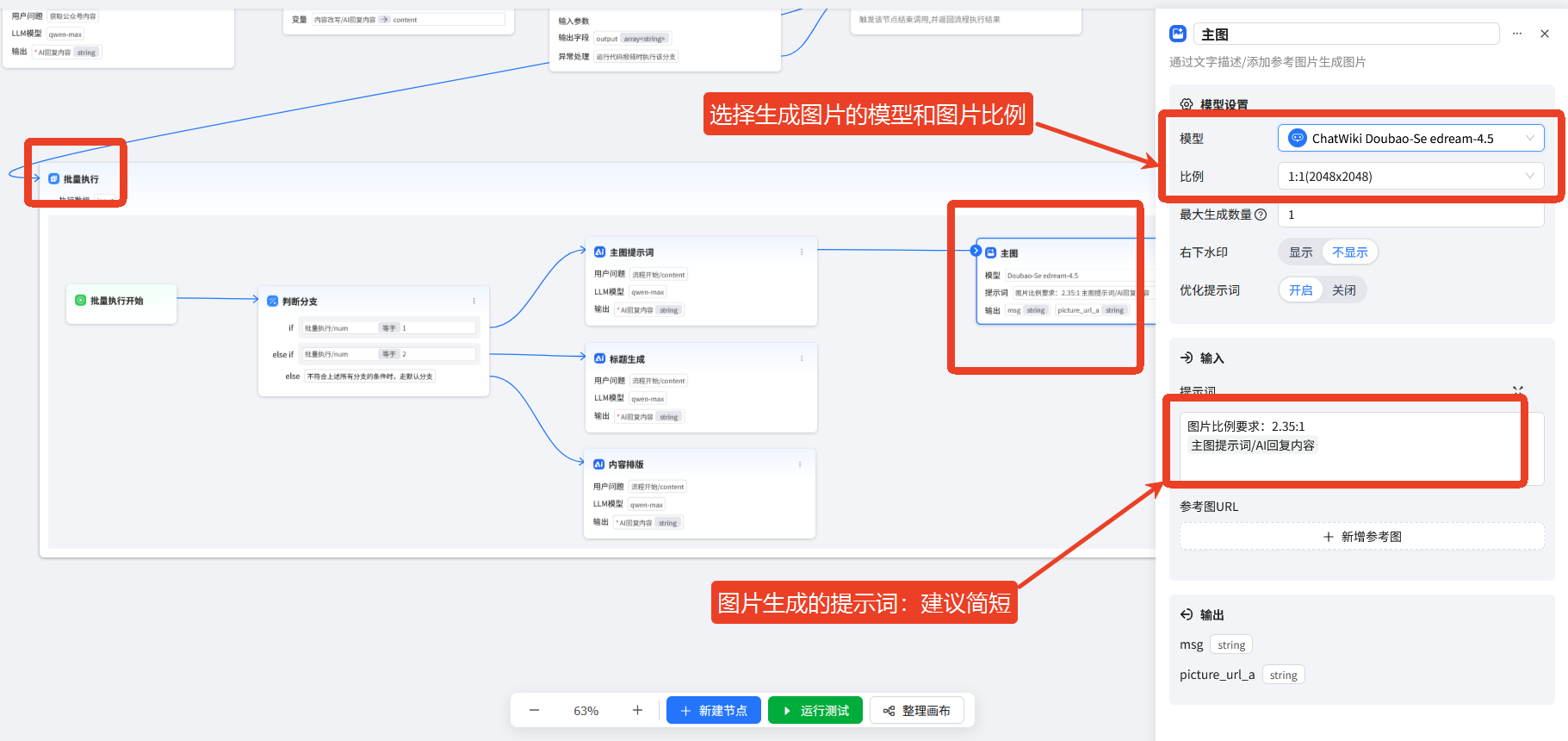This screenshot has height=741, width=1568.
Task: Open the 判断分支 node options menu
Action: pos(474,301)
